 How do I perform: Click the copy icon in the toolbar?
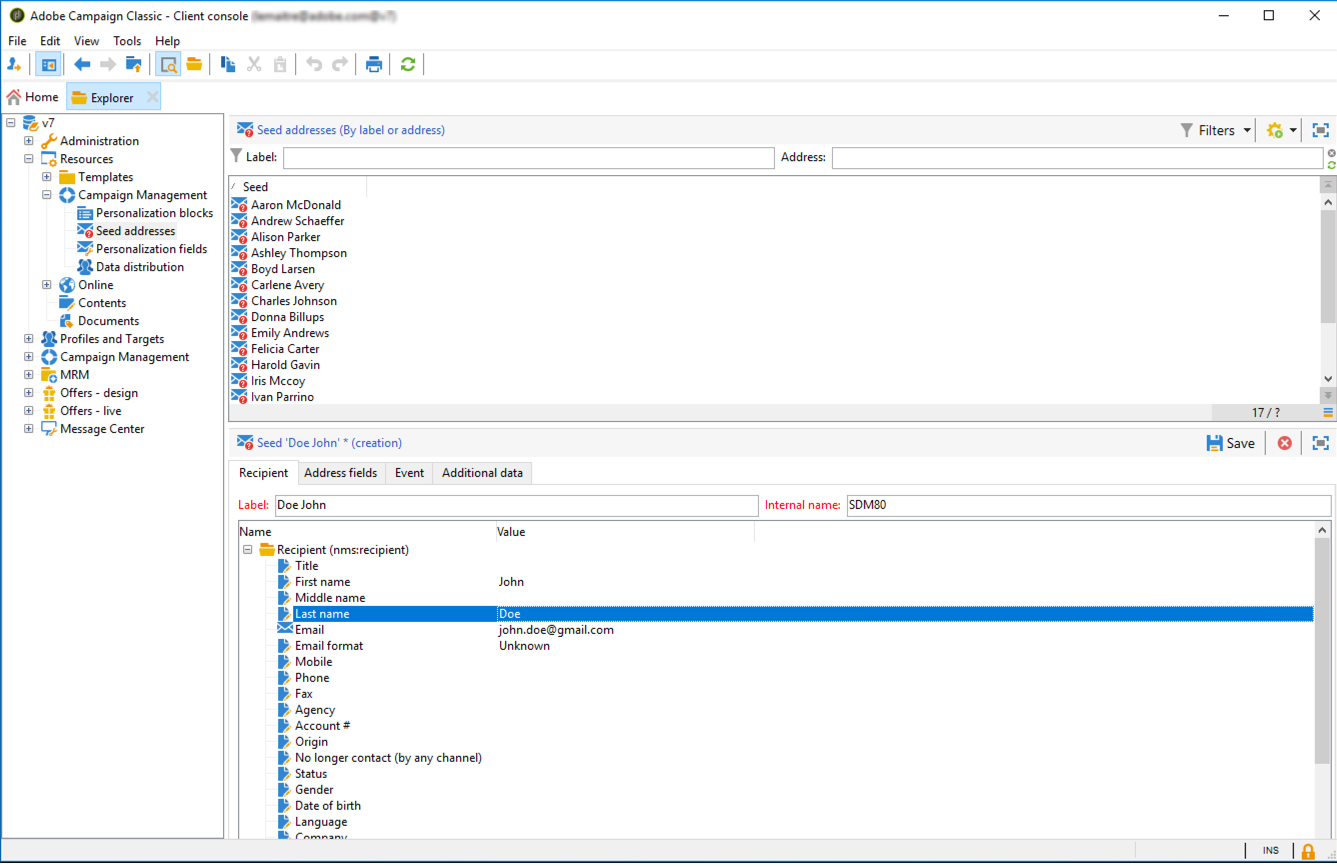tap(228, 65)
